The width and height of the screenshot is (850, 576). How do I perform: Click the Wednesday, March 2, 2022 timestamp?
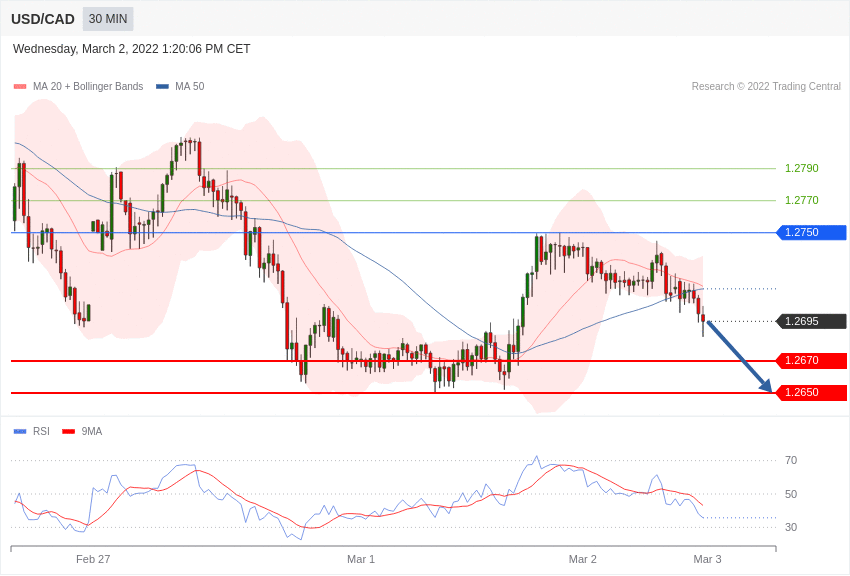(x=131, y=49)
